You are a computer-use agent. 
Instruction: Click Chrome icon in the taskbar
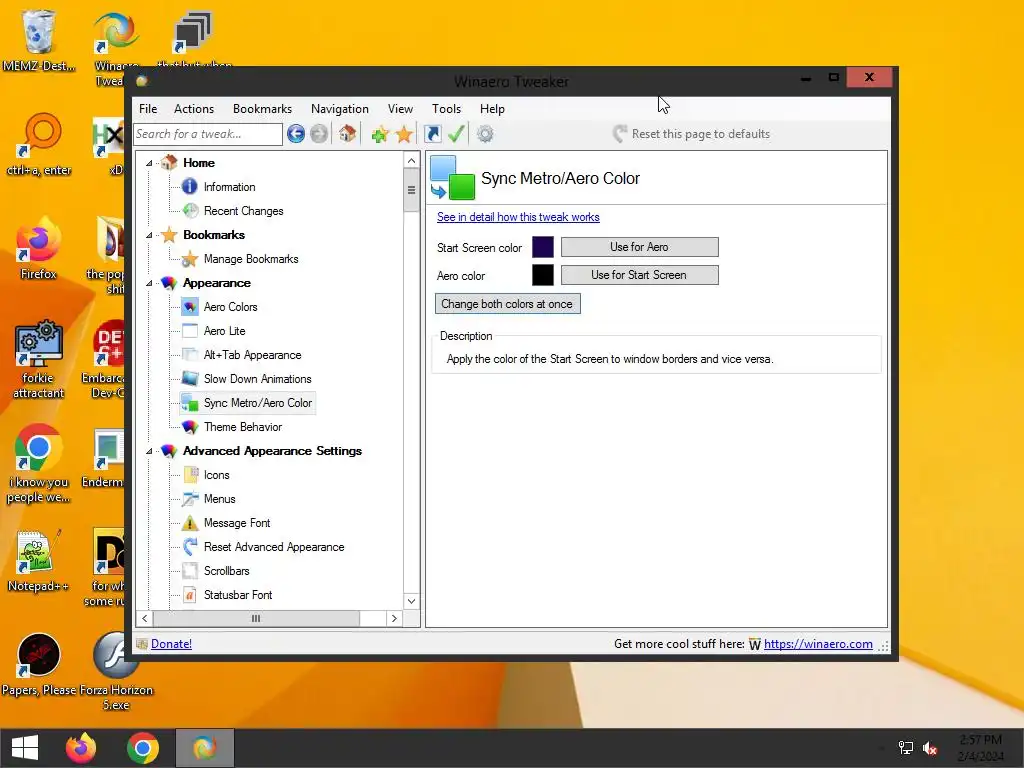coord(142,748)
